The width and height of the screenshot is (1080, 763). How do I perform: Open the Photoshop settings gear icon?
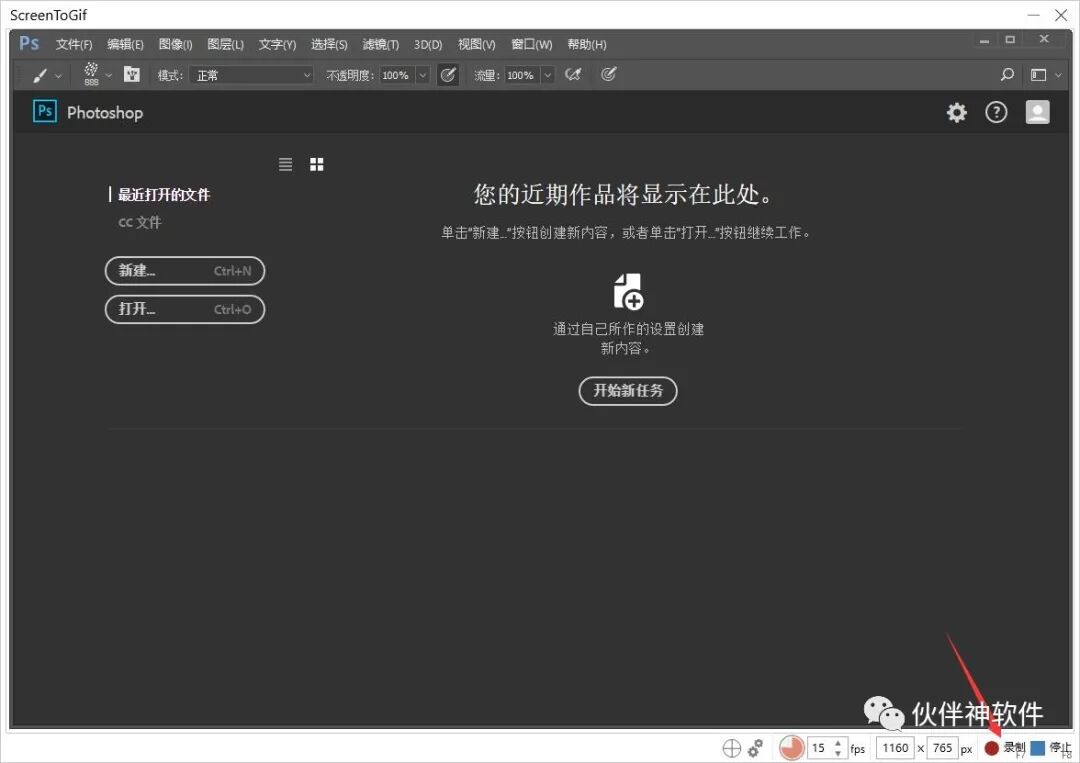click(956, 112)
